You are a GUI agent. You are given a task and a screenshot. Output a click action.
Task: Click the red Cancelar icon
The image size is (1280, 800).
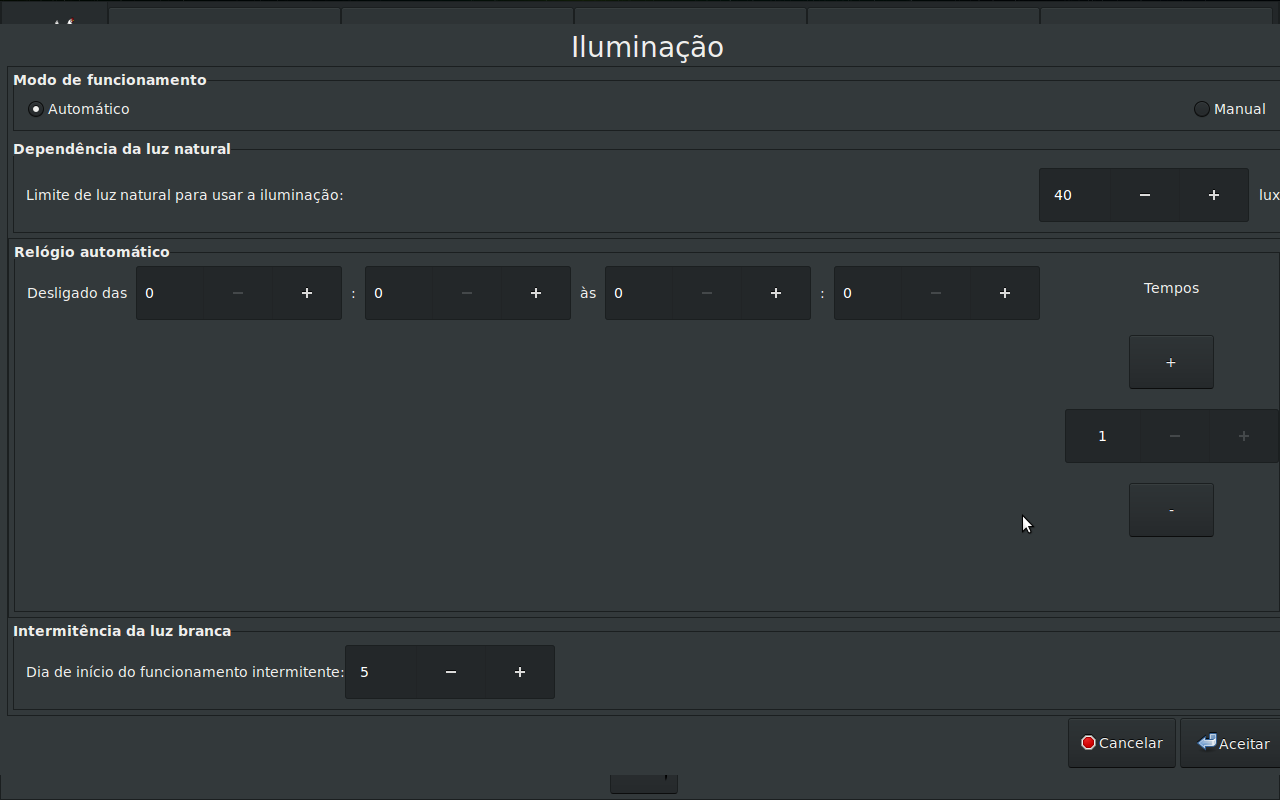tap(1088, 743)
